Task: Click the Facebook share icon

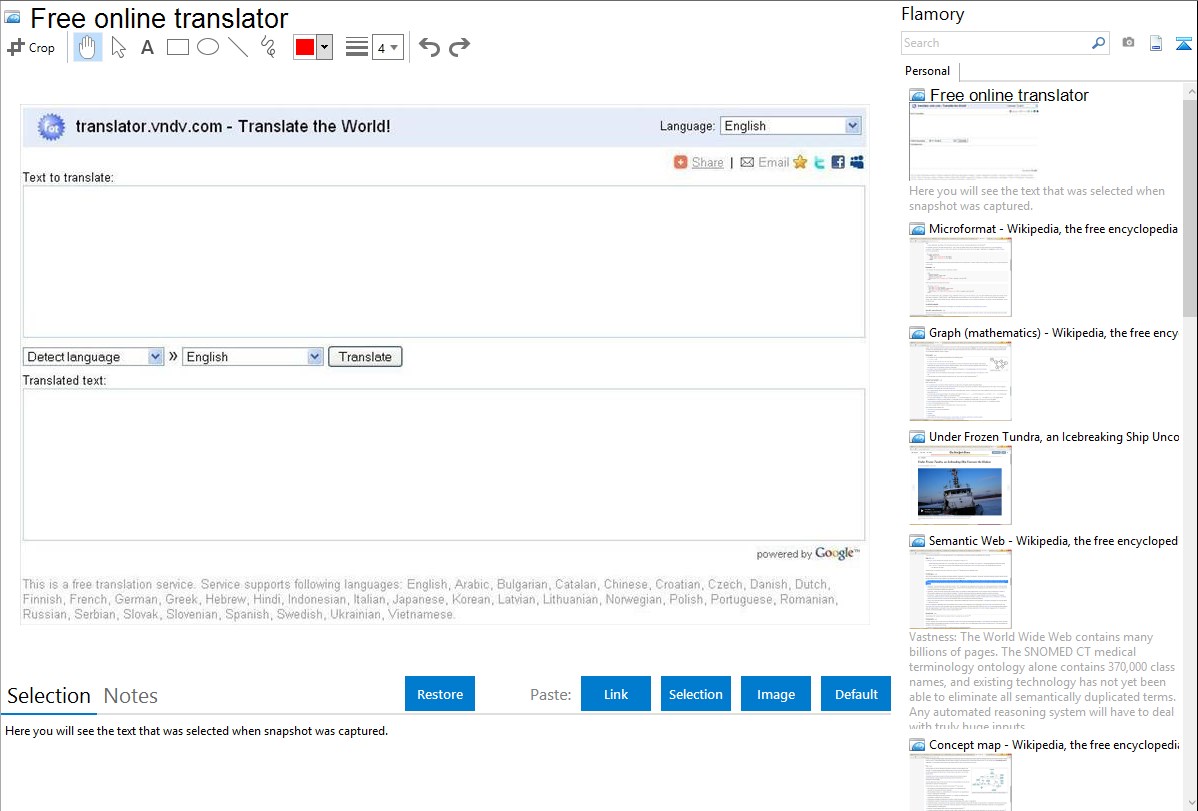Action: (x=838, y=162)
